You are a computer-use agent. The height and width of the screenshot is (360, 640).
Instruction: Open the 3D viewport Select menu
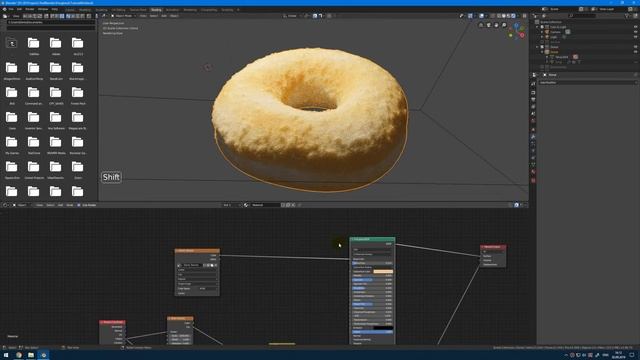click(x=153, y=16)
